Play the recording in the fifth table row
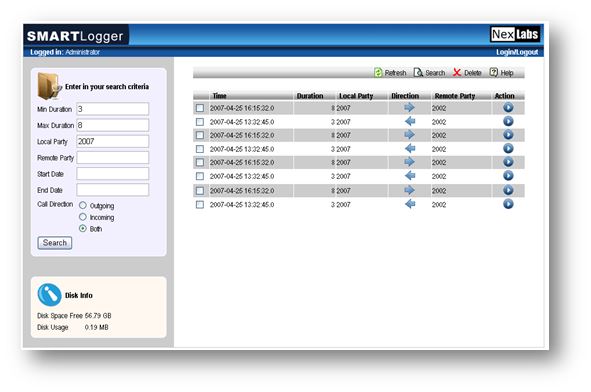This screenshot has width=591, height=392. pyautogui.click(x=508, y=162)
